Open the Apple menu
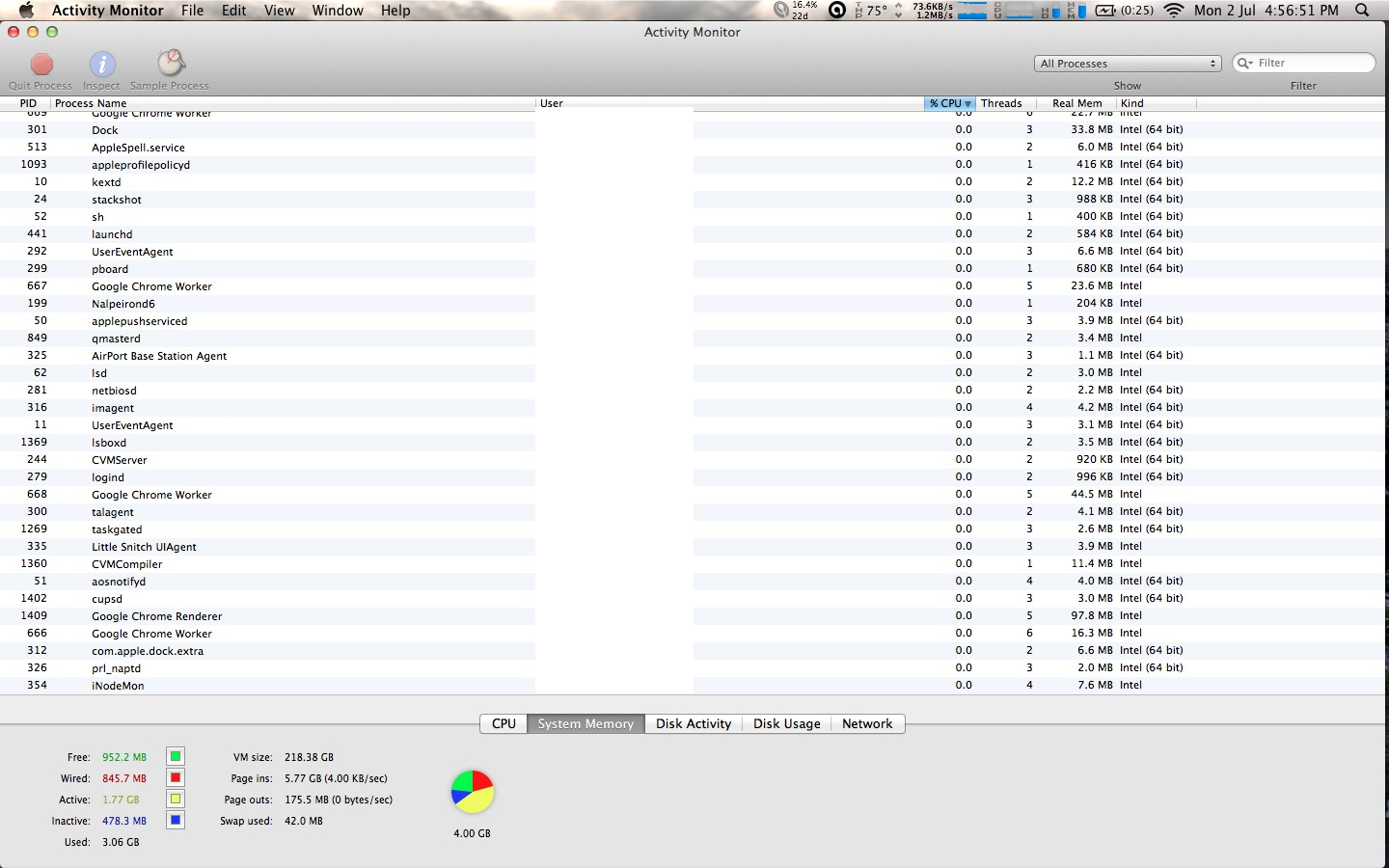The image size is (1389, 868). click(x=26, y=10)
